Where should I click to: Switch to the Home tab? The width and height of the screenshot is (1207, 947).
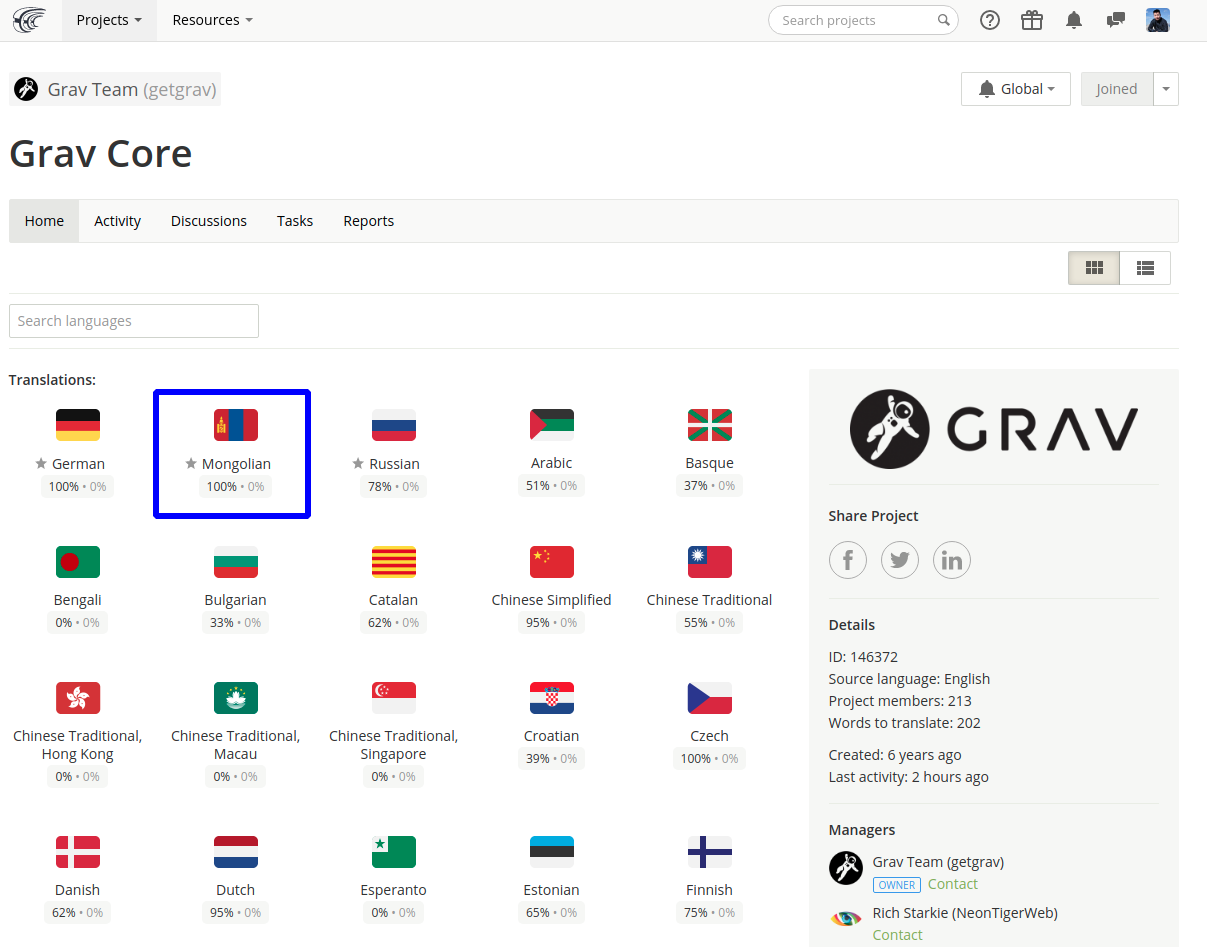[44, 221]
